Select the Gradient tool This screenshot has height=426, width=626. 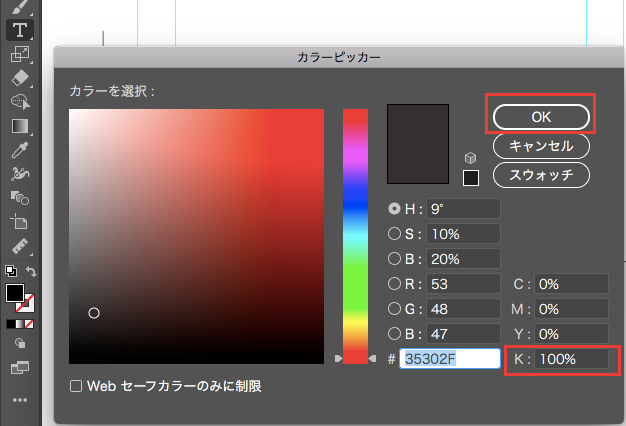pos(19,126)
